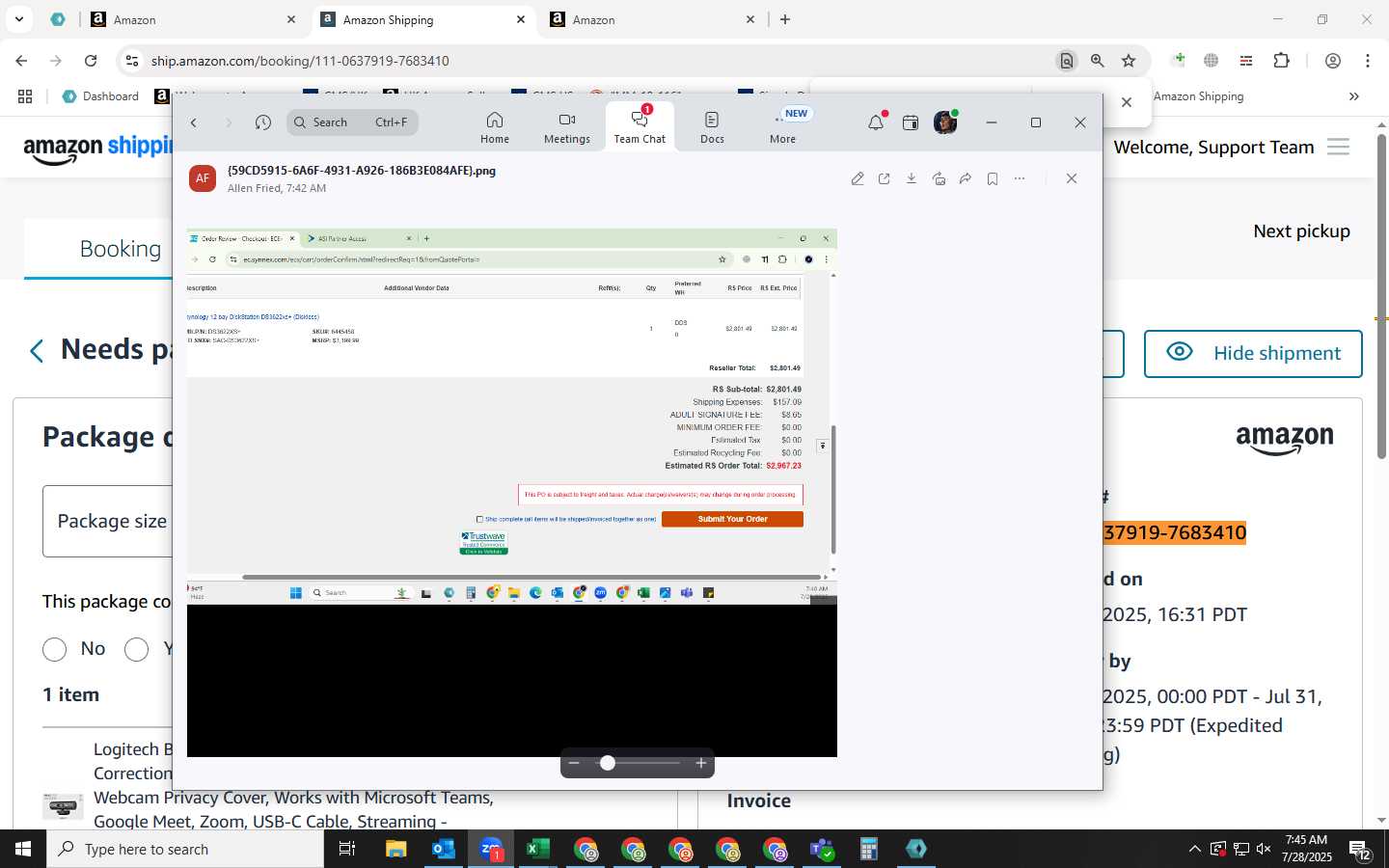Screen dimensions: 1389x868
Task: Open the Windows Start menu
Action: (x=23, y=849)
